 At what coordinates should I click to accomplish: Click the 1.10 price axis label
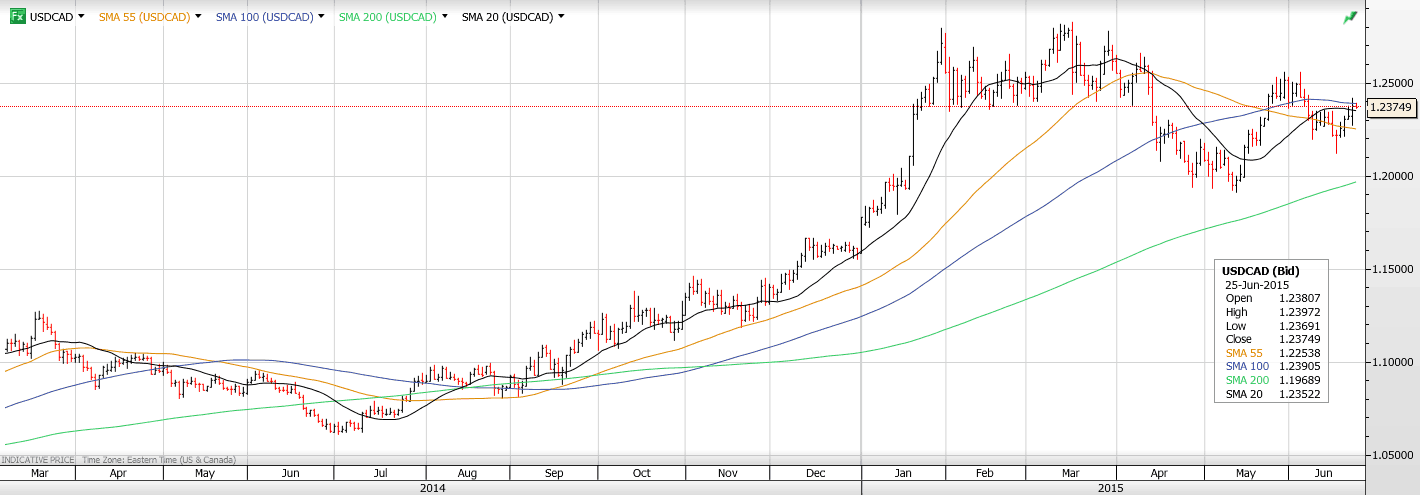pos(1388,361)
